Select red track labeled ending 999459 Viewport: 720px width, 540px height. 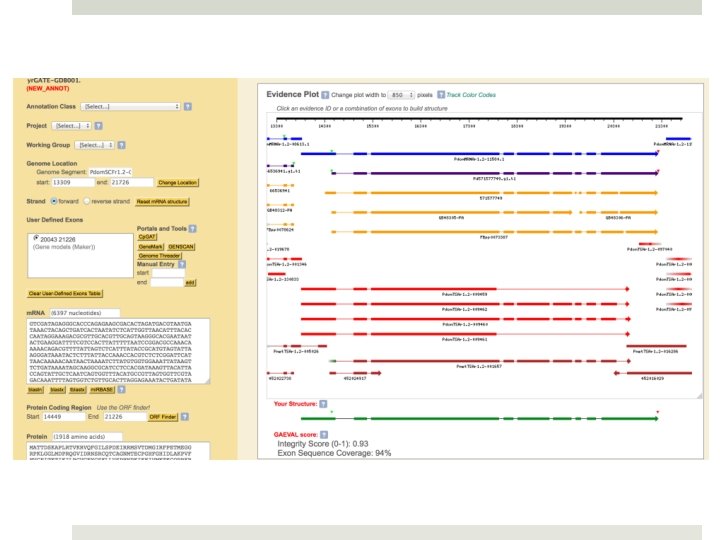pyautogui.click(x=465, y=289)
